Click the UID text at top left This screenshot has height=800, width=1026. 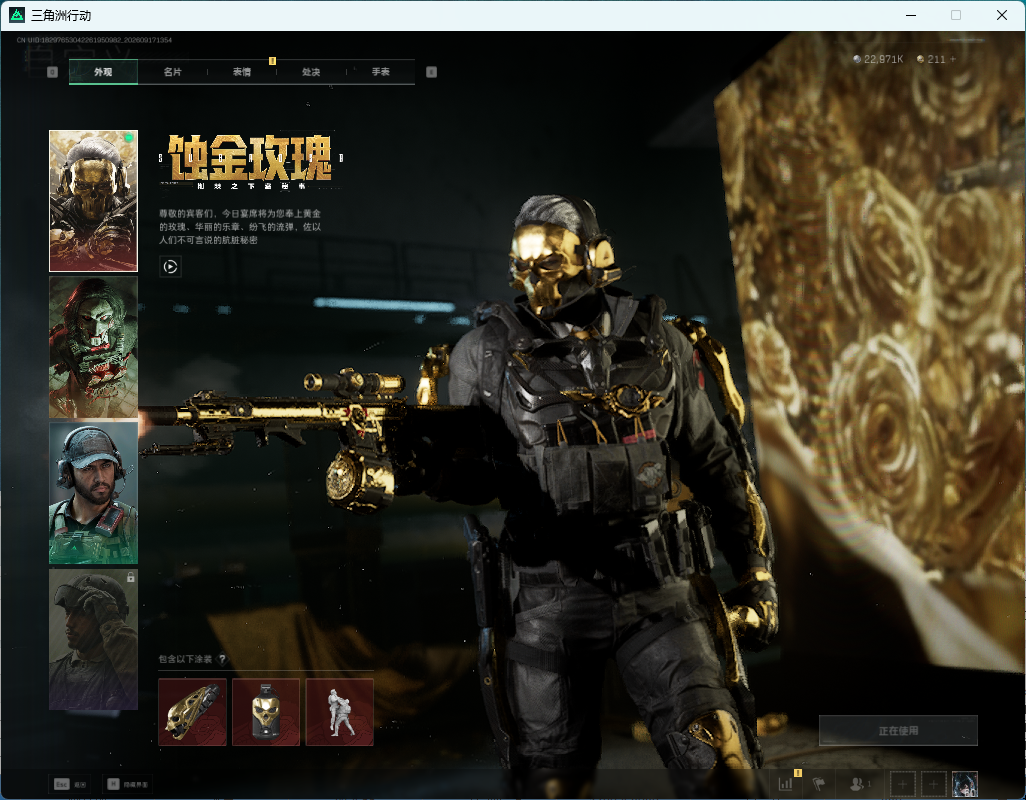94,40
